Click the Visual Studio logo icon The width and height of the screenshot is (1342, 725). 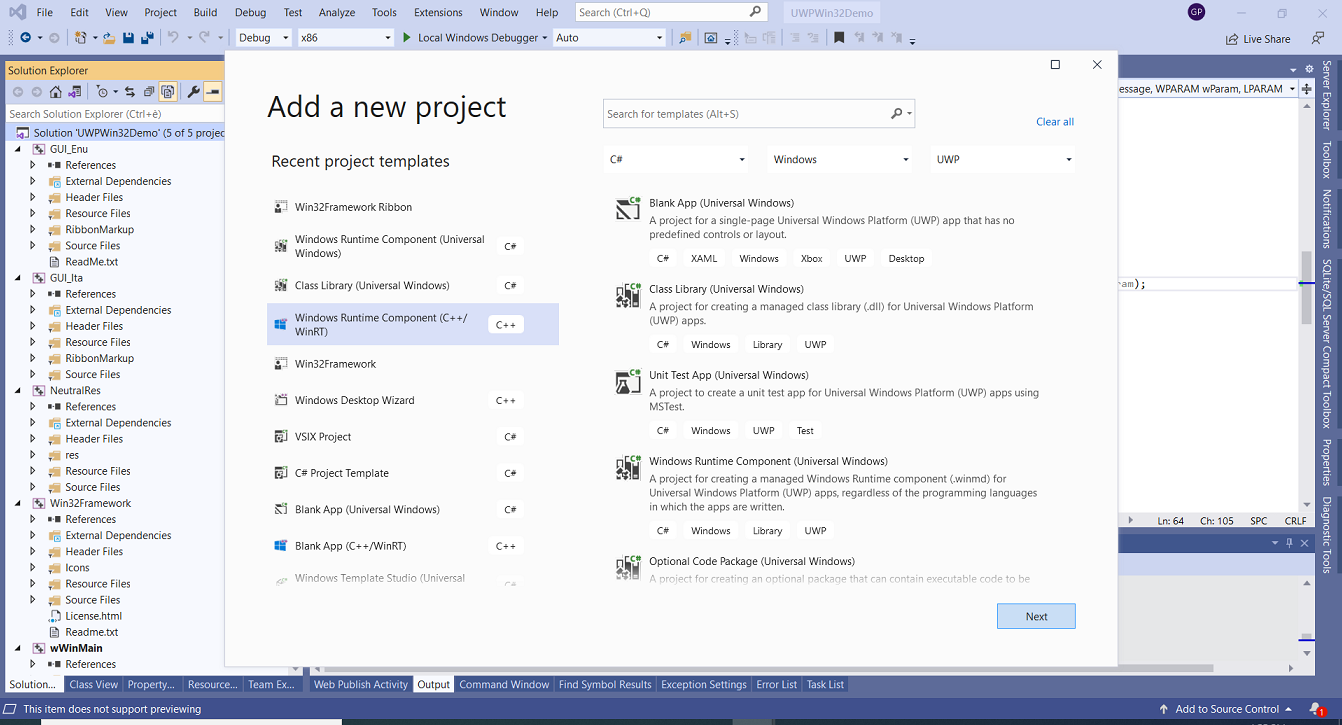[16, 12]
